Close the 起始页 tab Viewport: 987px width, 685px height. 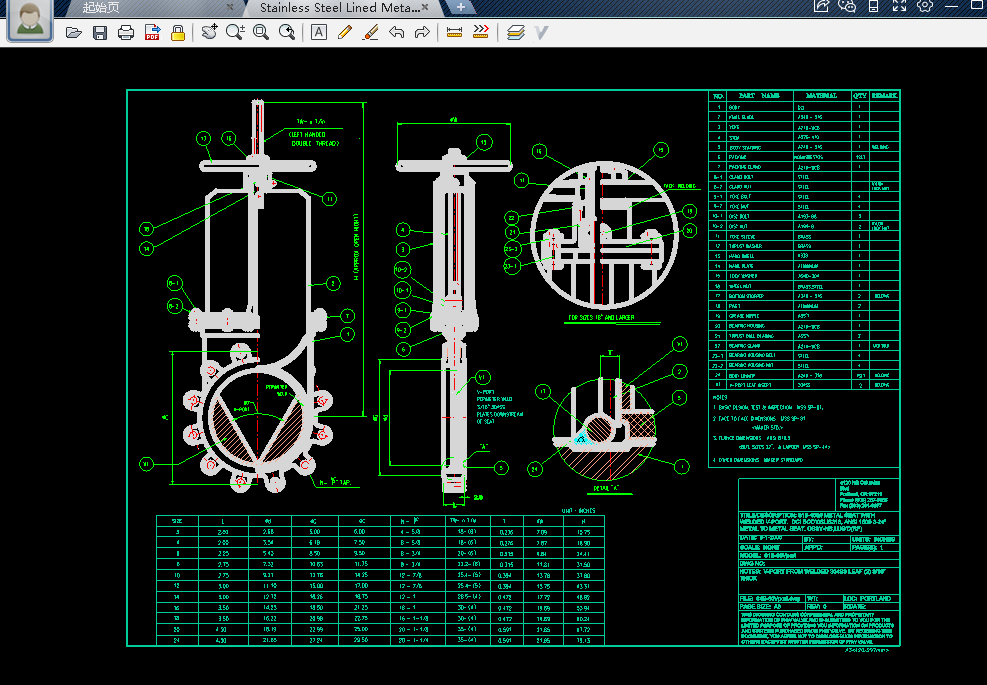pos(230,8)
